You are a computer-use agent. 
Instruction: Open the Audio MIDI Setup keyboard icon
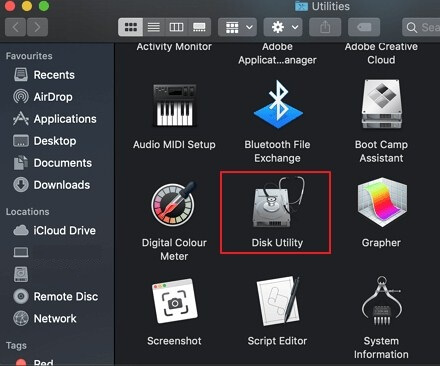pos(174,105)
